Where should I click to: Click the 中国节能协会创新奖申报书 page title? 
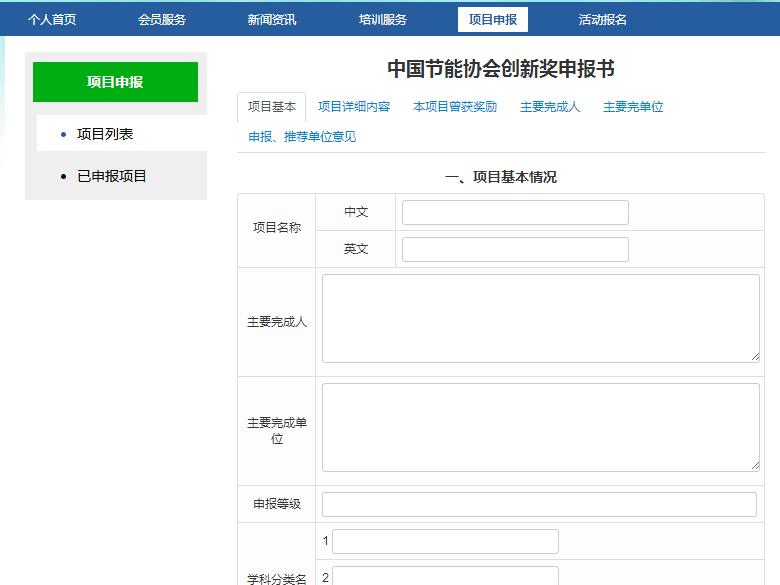(x=501, y=69)
